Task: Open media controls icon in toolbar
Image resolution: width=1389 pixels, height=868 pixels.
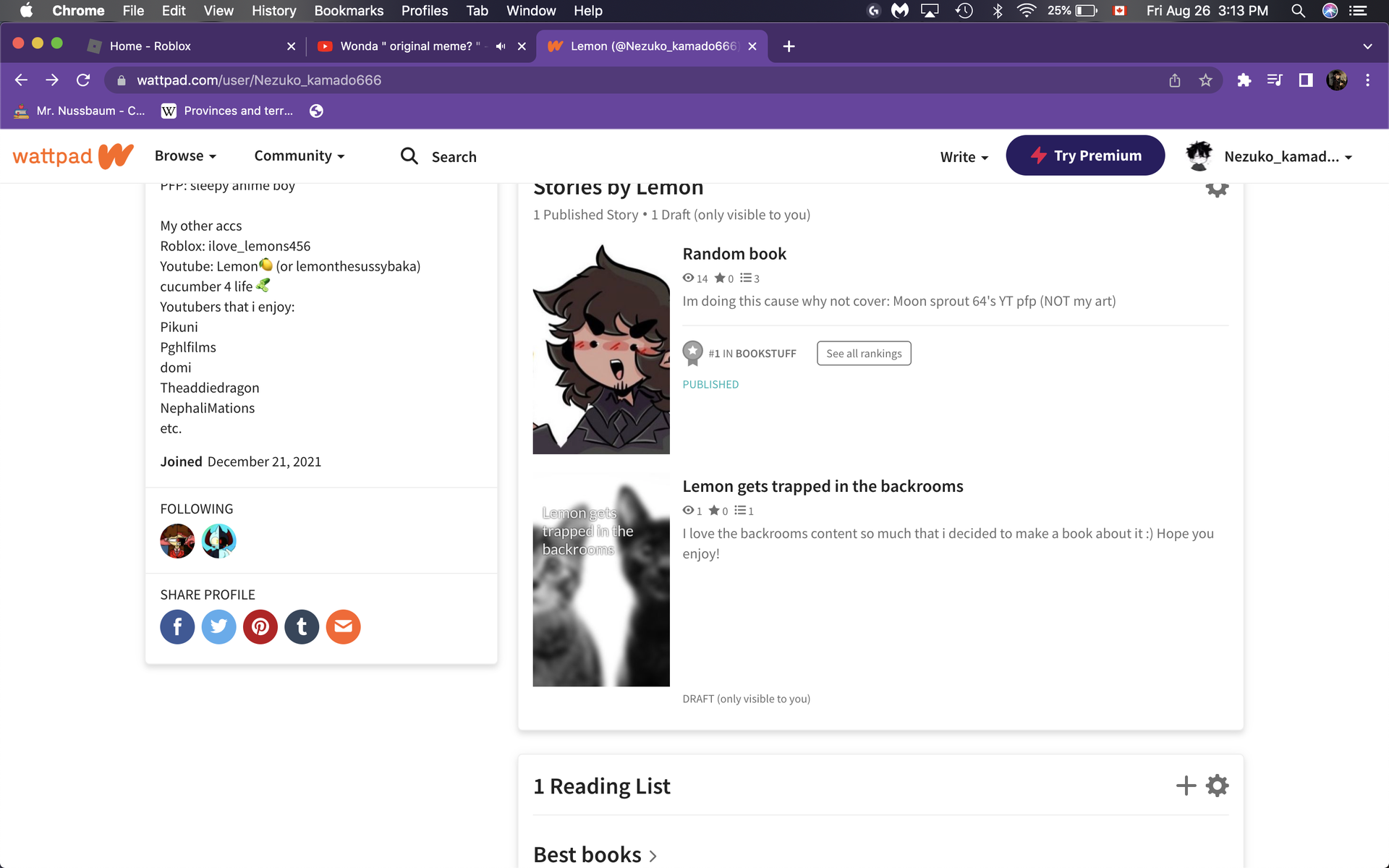Action: coord(1275,80)
